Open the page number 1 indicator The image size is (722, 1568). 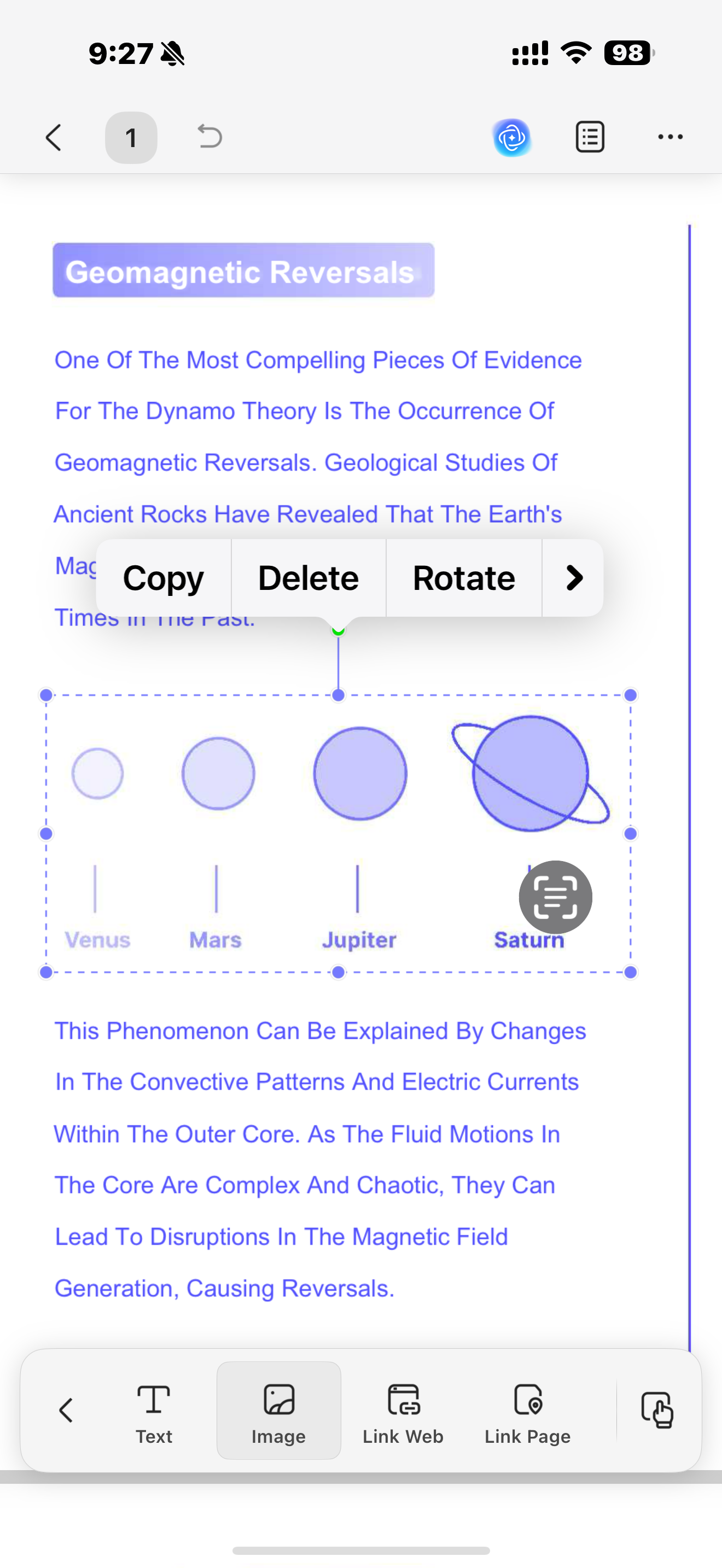point(131,138)
